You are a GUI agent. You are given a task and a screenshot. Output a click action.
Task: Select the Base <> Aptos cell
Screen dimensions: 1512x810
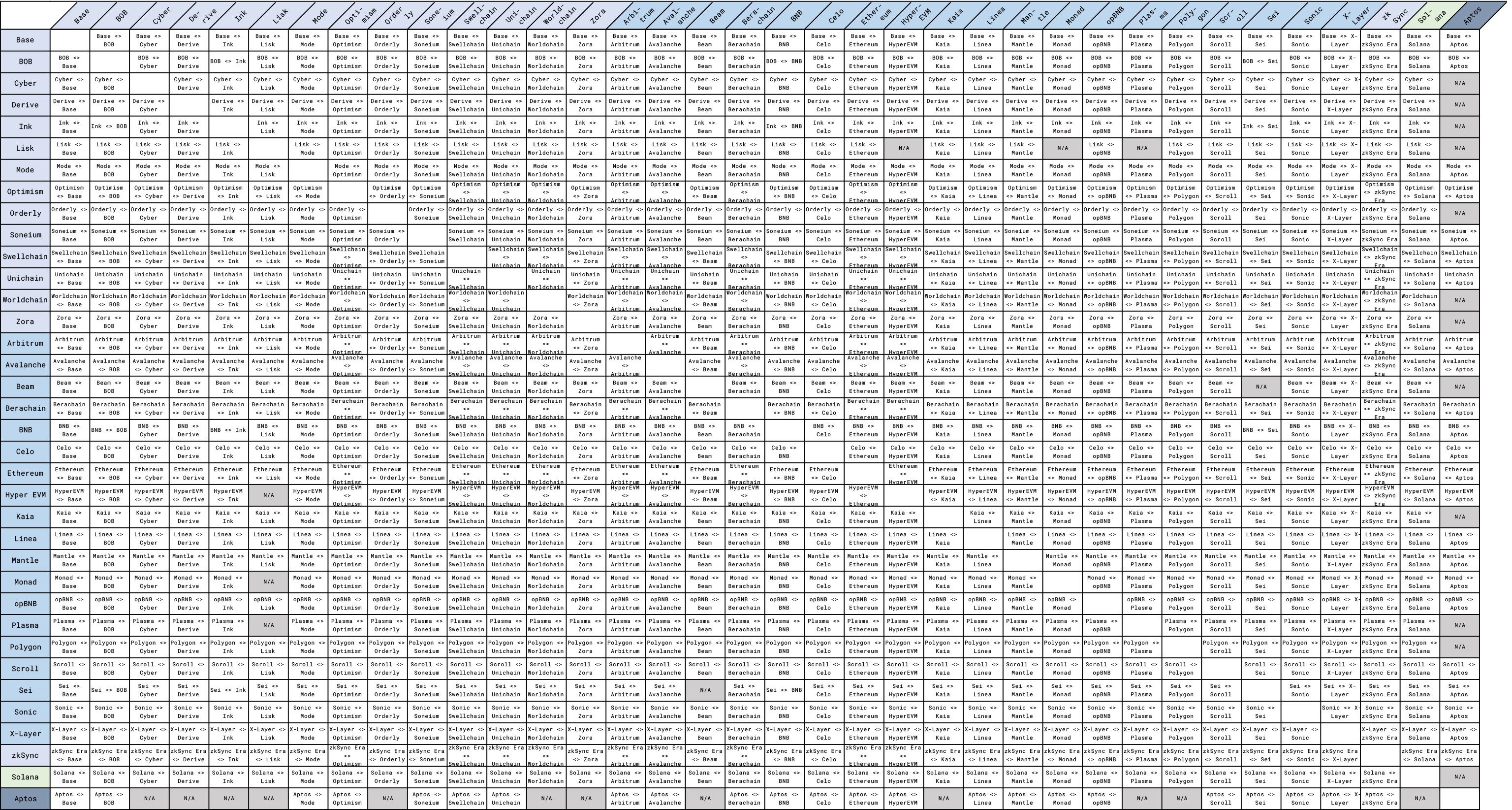coord(1459,40)
